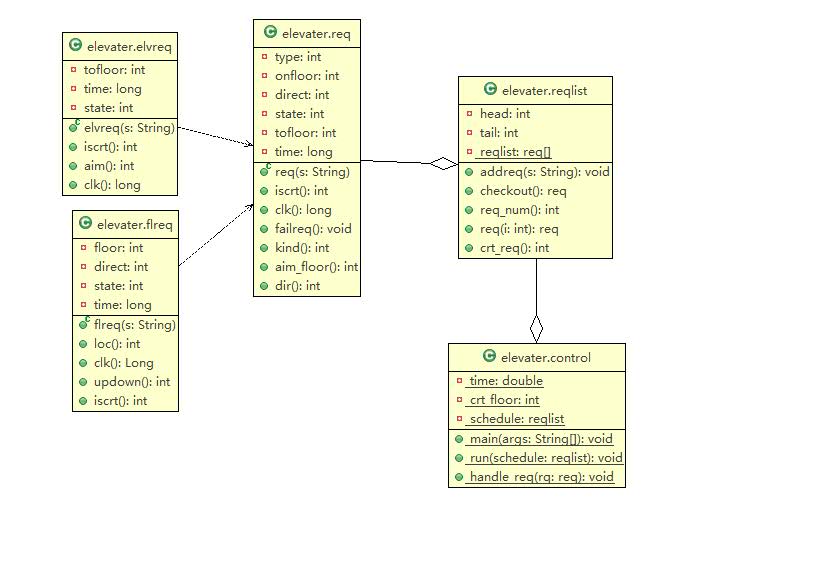Select the elevater.control class title
The height and width of the screenshot is (578, 822).
tap(546, 358)
